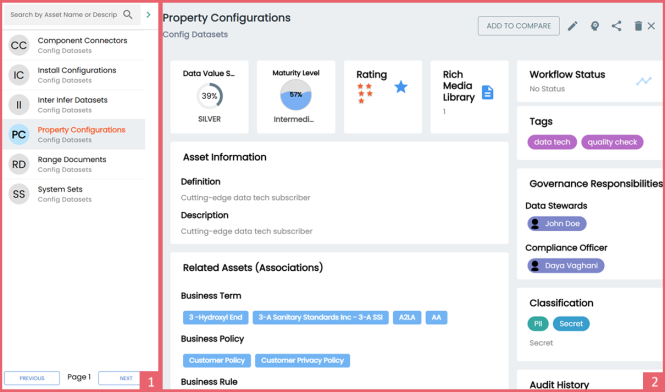Screen dimensions: 665x392
Task: Click the search magnifier icon
Action: point(128,15)
